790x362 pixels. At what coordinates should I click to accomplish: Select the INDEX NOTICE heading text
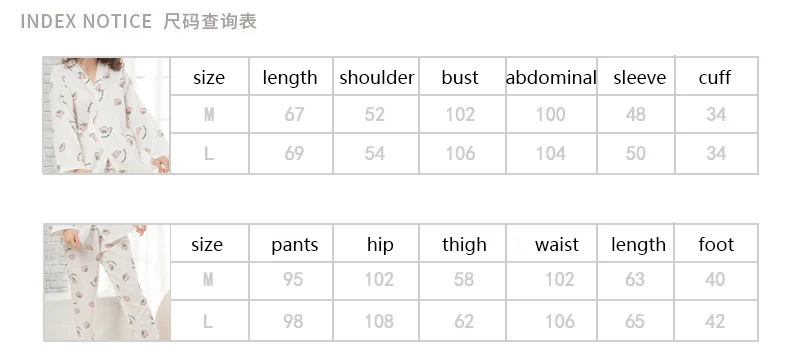[86, 21]
